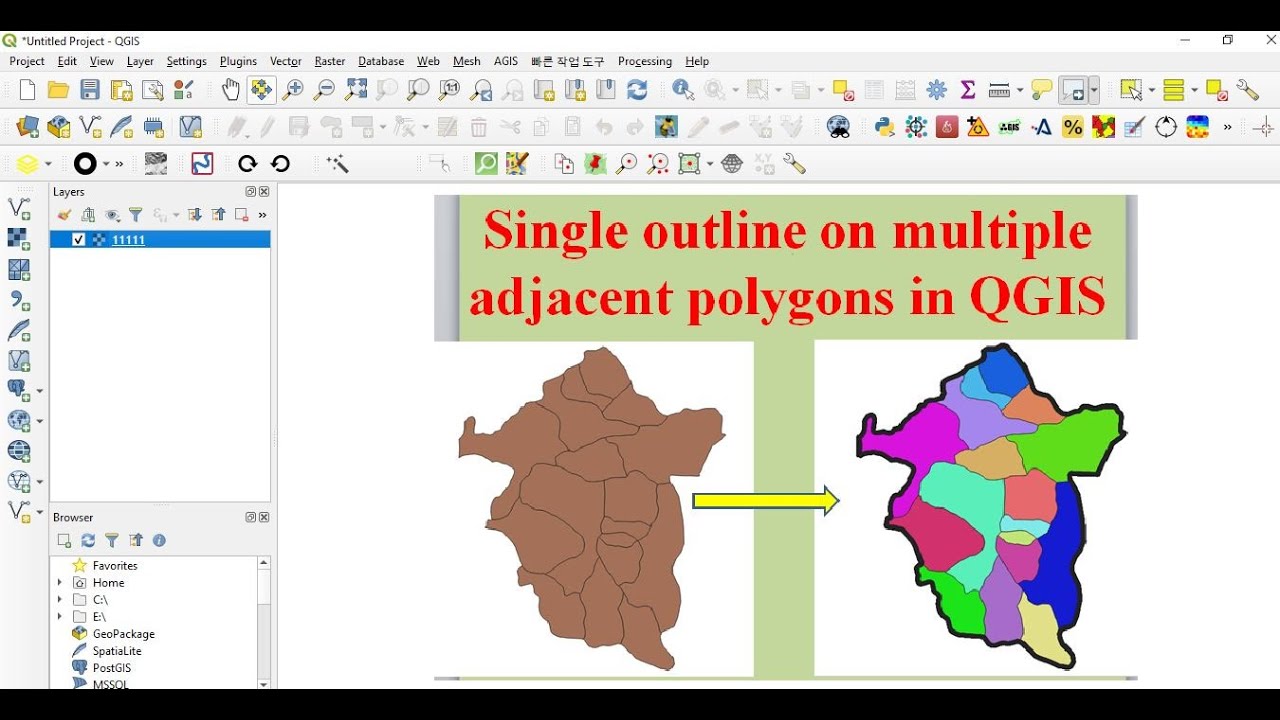Open the black ring shape dropdown
This screenshot has height=720, width=1280.
(105, 164)
